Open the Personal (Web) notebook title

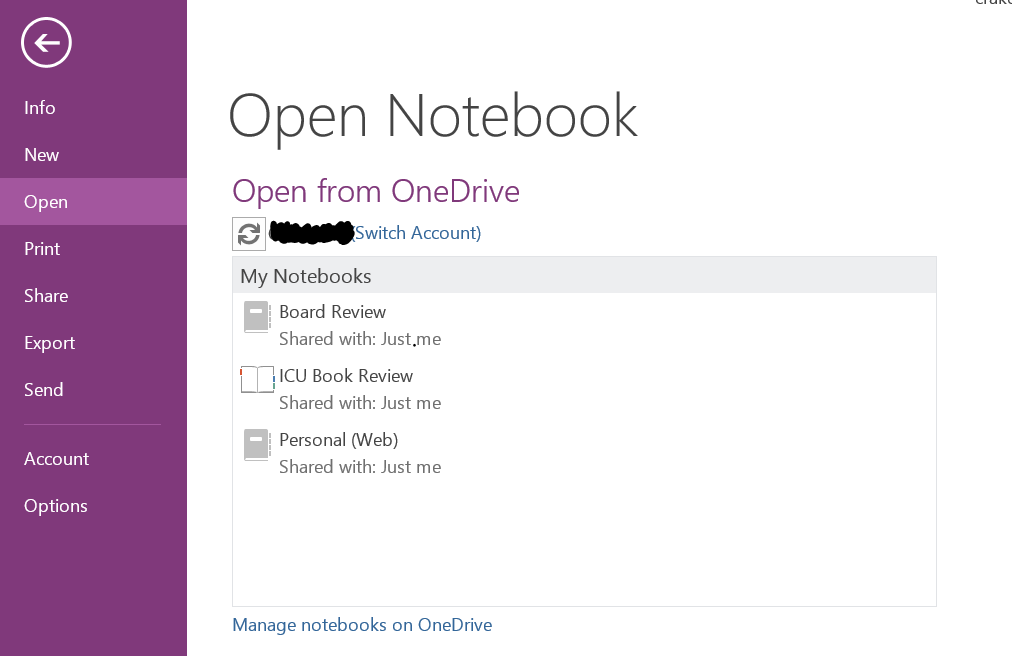(x=339, y=440)
